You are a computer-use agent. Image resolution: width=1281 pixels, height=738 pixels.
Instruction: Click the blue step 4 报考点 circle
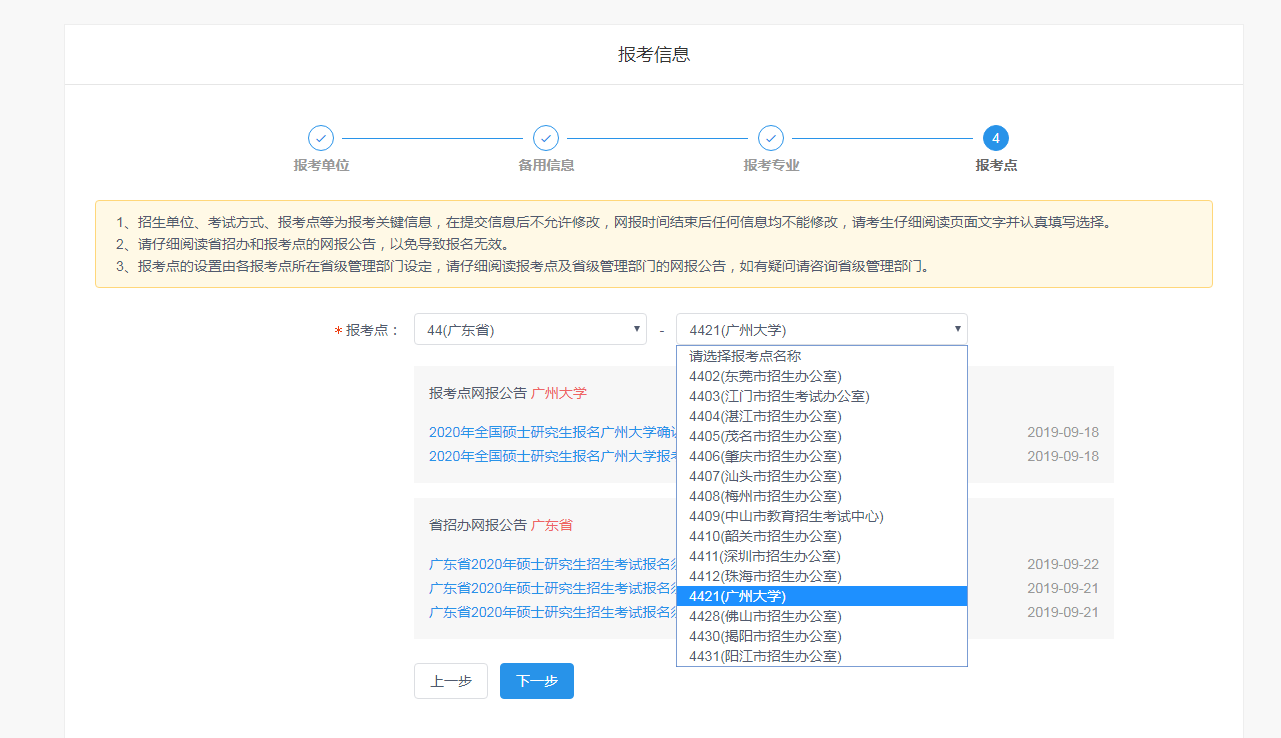pyautogui.click(x=996, y=137)
